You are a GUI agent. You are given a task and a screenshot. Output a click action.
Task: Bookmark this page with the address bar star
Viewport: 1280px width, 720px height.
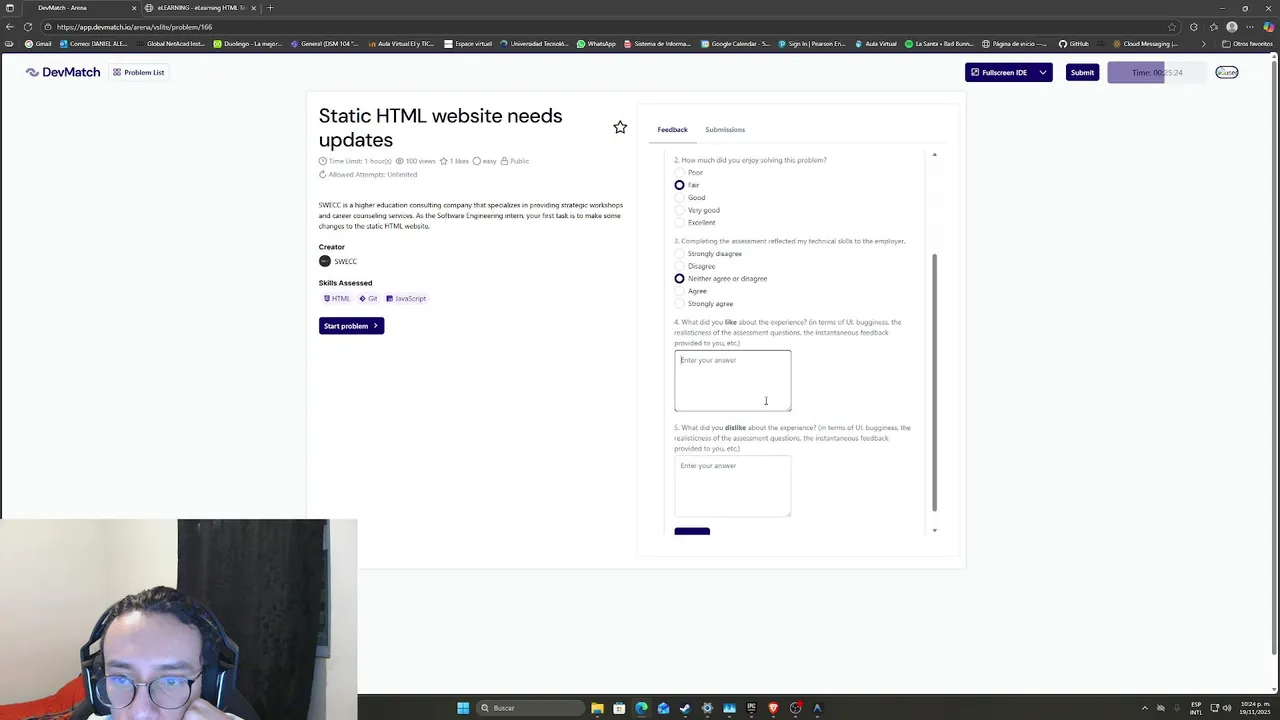point(1172,27)
